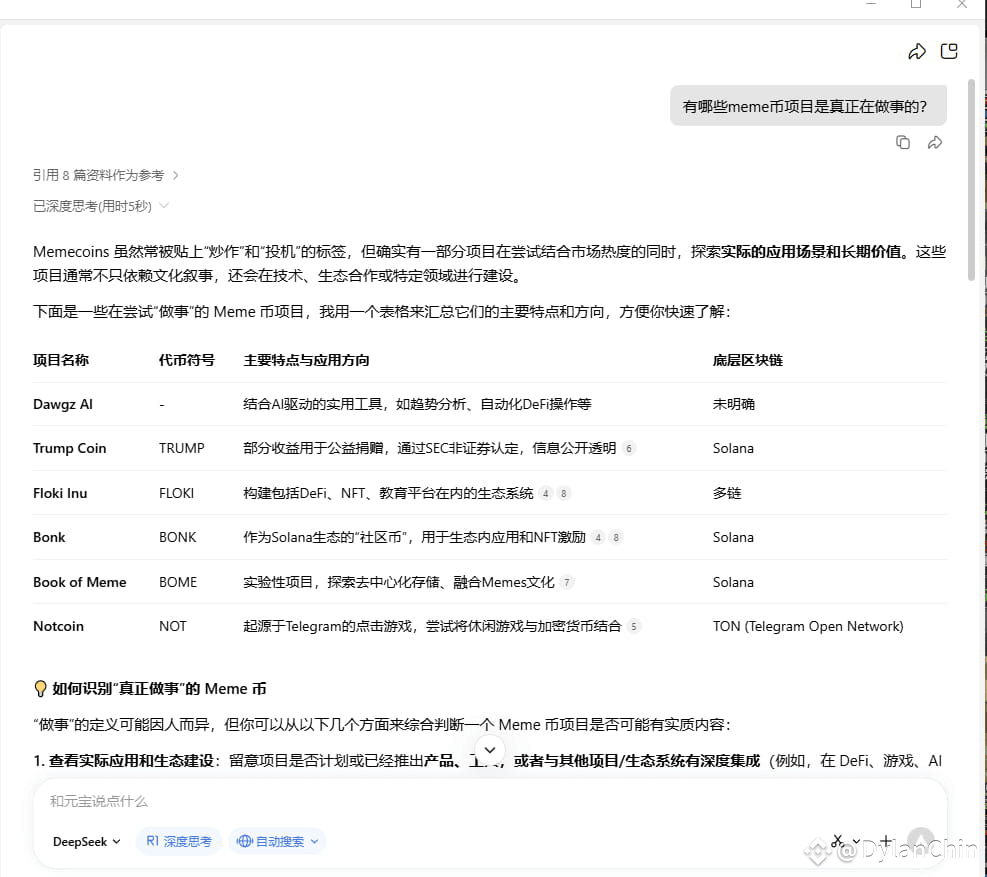This screenshot has width=987, height=877.
Task: Open the scissors screenshot tool
Action: click(837, 840)
